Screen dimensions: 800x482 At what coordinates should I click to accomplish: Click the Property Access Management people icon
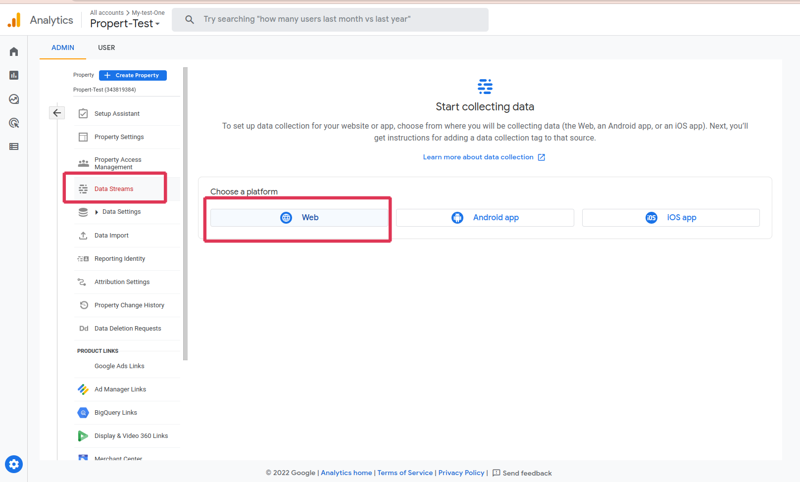83,163
